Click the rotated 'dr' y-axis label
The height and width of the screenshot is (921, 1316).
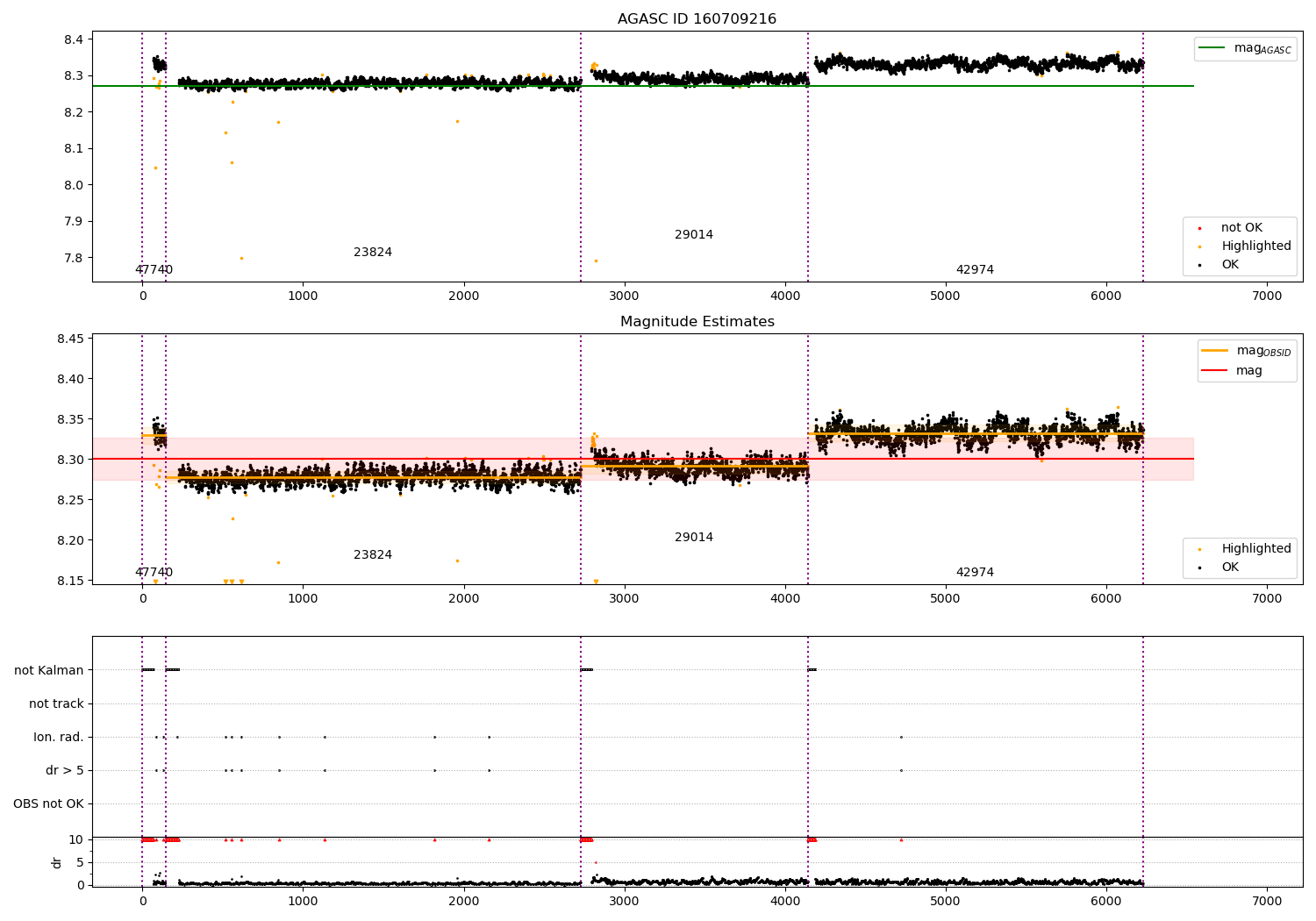coord(57,862)
